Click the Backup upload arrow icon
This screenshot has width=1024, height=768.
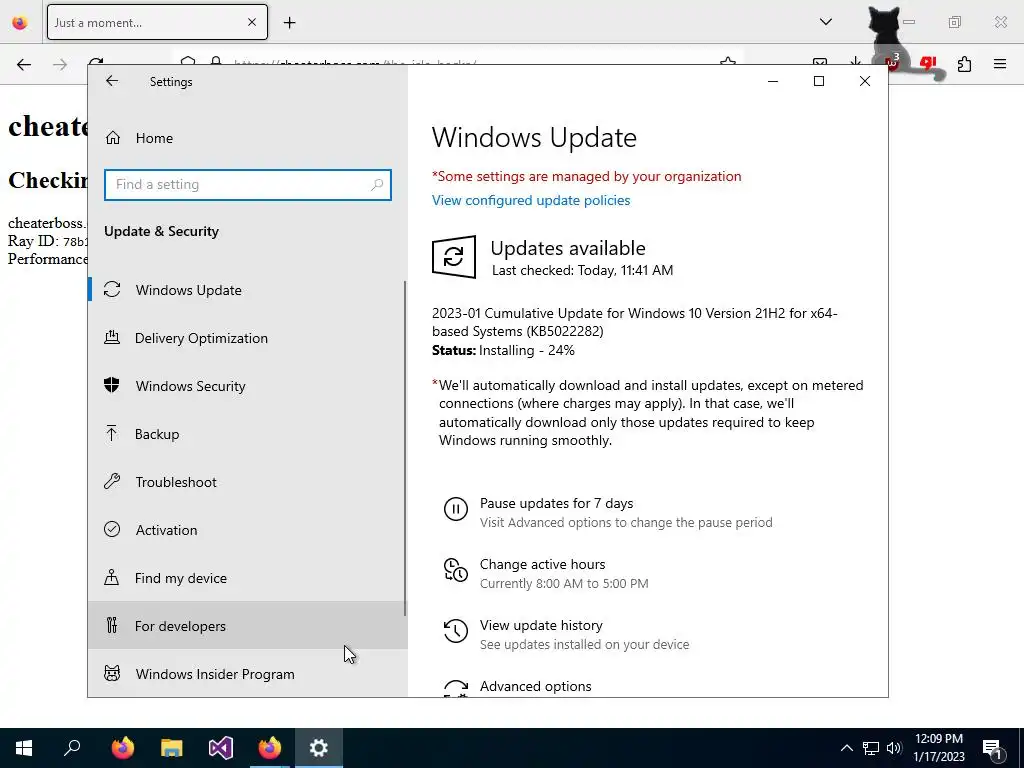point(112,434)
